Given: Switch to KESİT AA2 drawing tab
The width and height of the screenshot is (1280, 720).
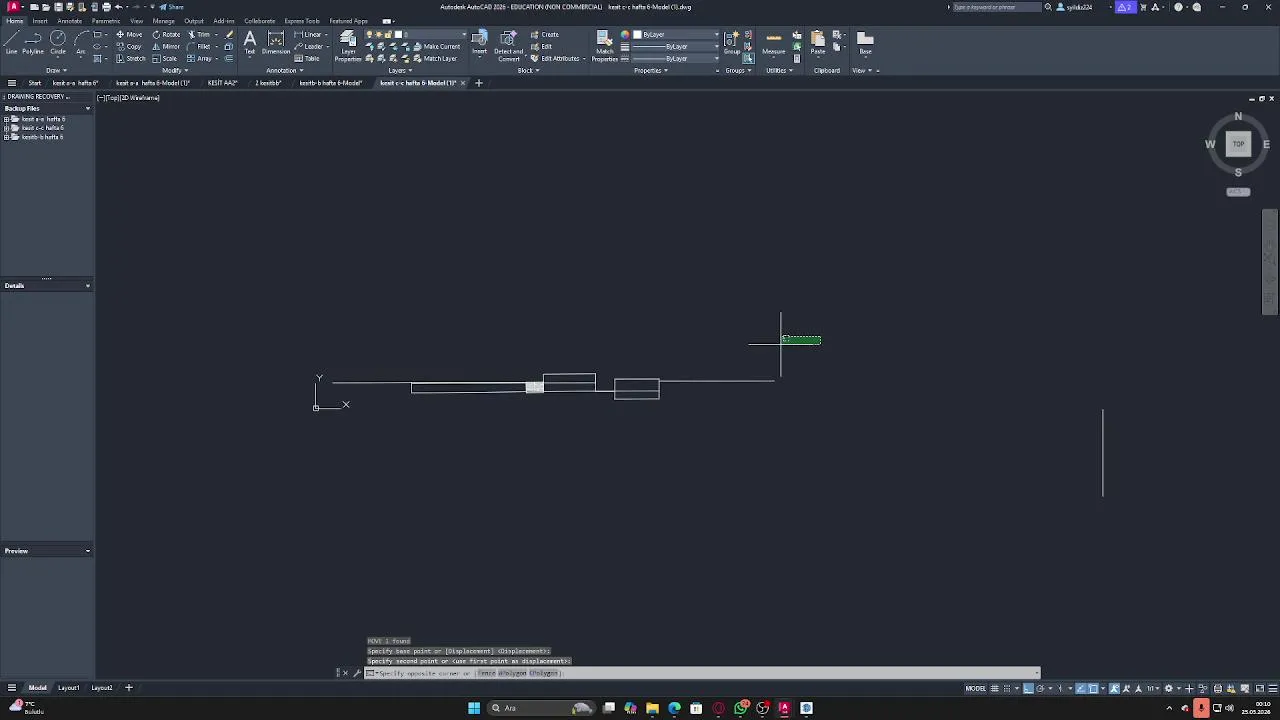Looking at the screenshot, I should pyautogui.click(x=222, y=83).
